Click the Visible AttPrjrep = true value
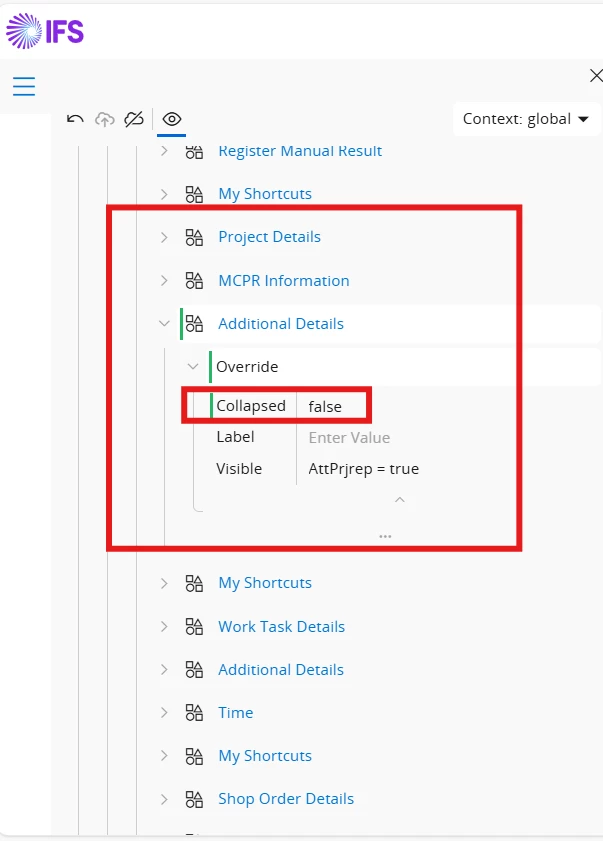Viewport: 603px width, 841px height. (363, 469)
